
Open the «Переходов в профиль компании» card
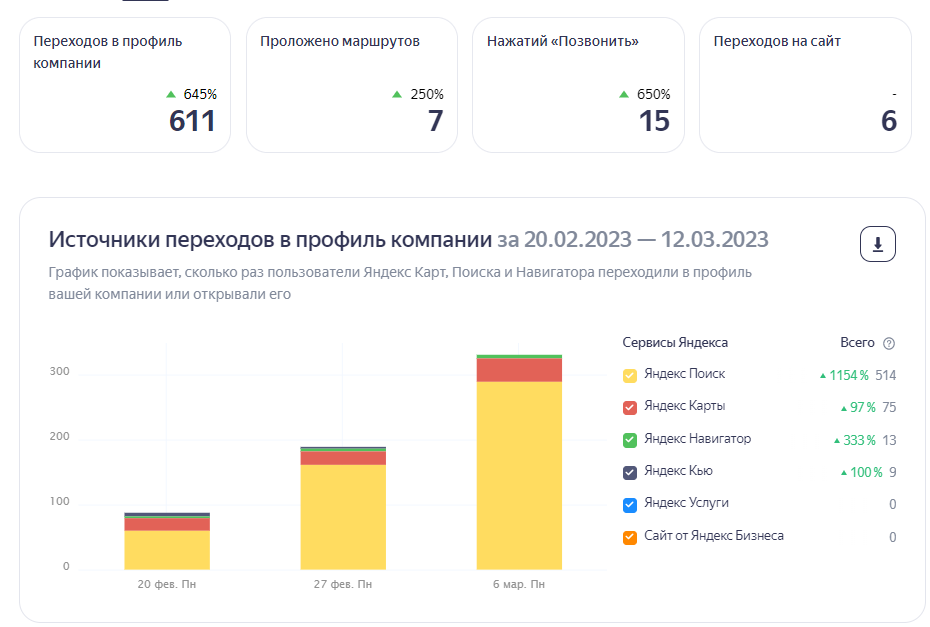(x=124, y=80)
